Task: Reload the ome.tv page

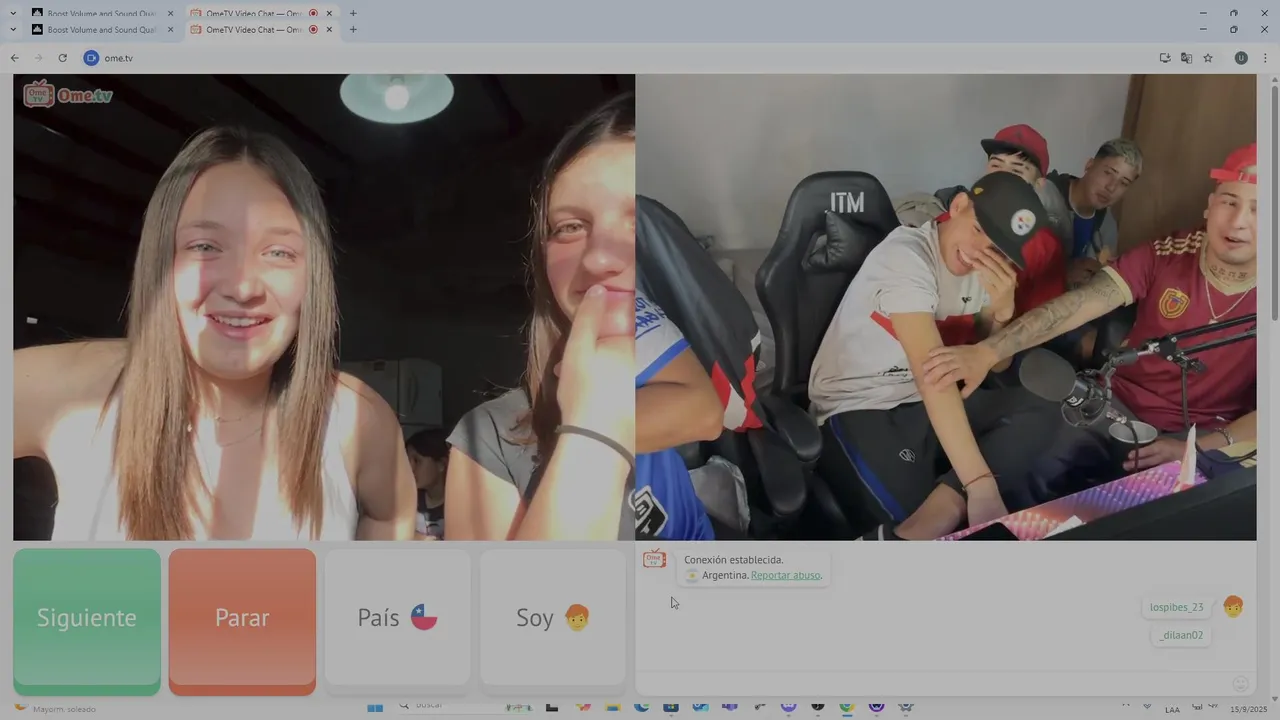Action: pos(62,58)
